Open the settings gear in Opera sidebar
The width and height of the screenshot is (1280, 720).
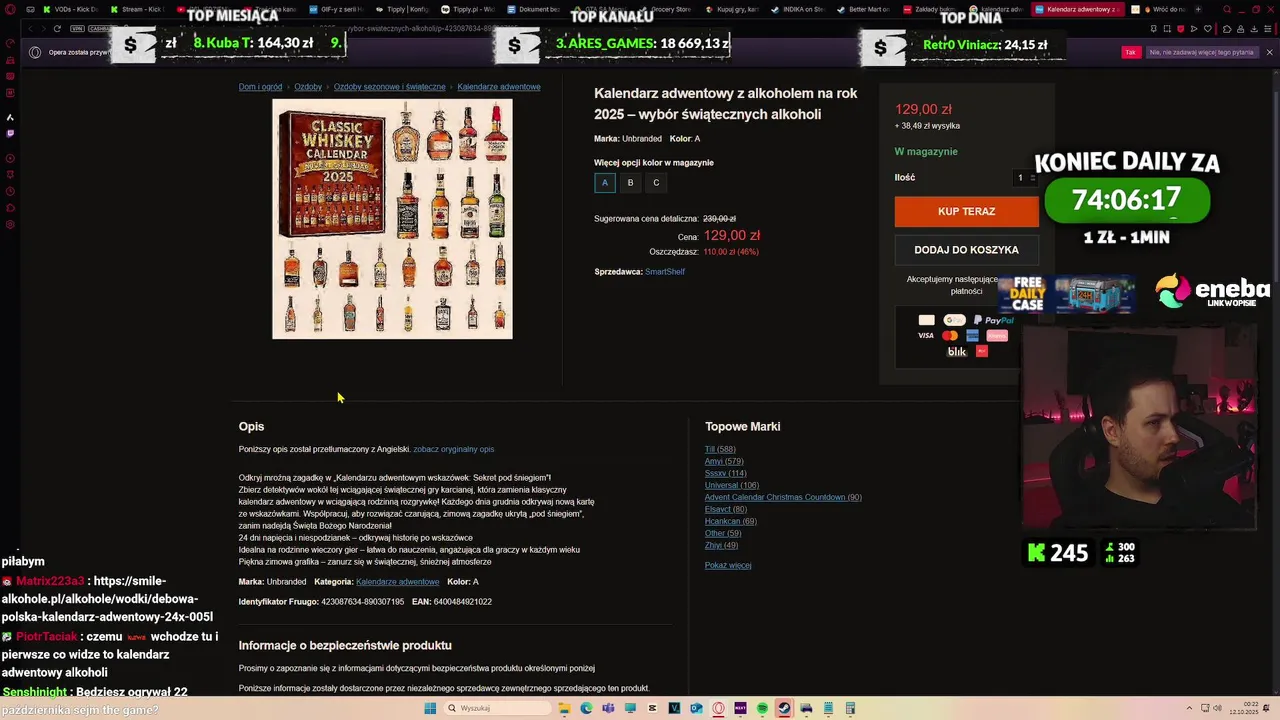pyautogui.click(x=10, y=224)
